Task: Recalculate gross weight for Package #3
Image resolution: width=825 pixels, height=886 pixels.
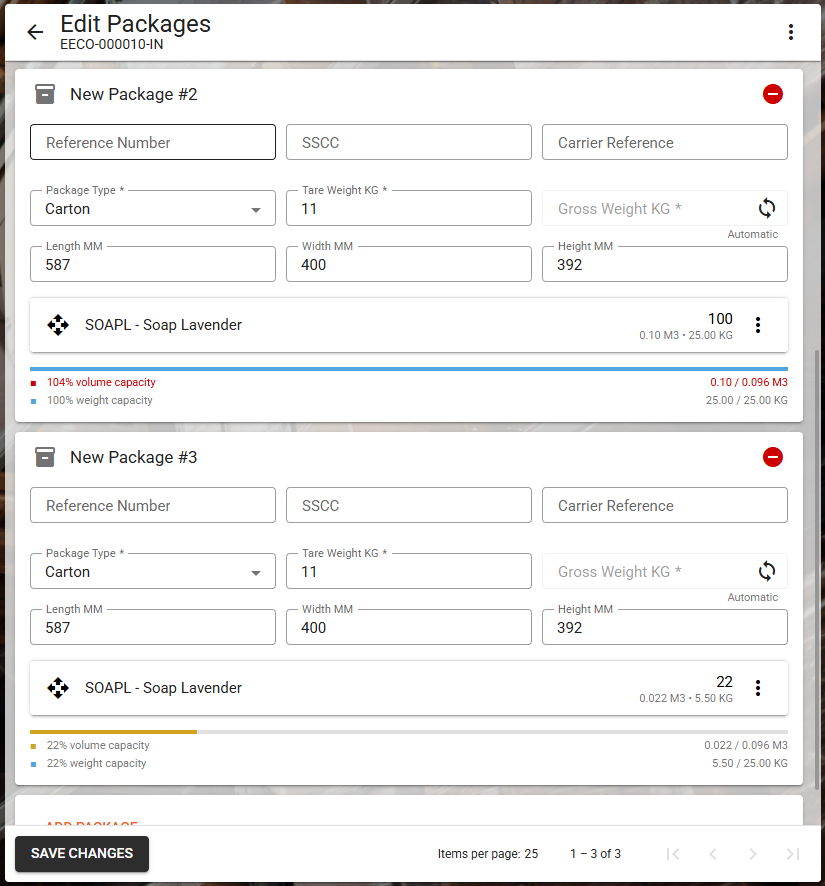Action: pos(766,571)
